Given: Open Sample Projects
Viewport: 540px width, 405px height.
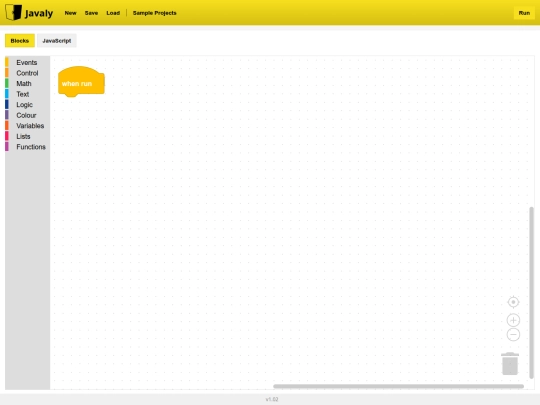Looking at the screenshot, I should point(154,13).
